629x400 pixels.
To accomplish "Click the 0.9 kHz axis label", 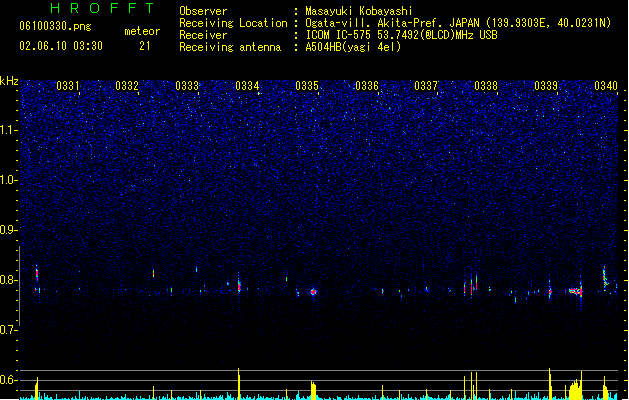I will (9, 229).
